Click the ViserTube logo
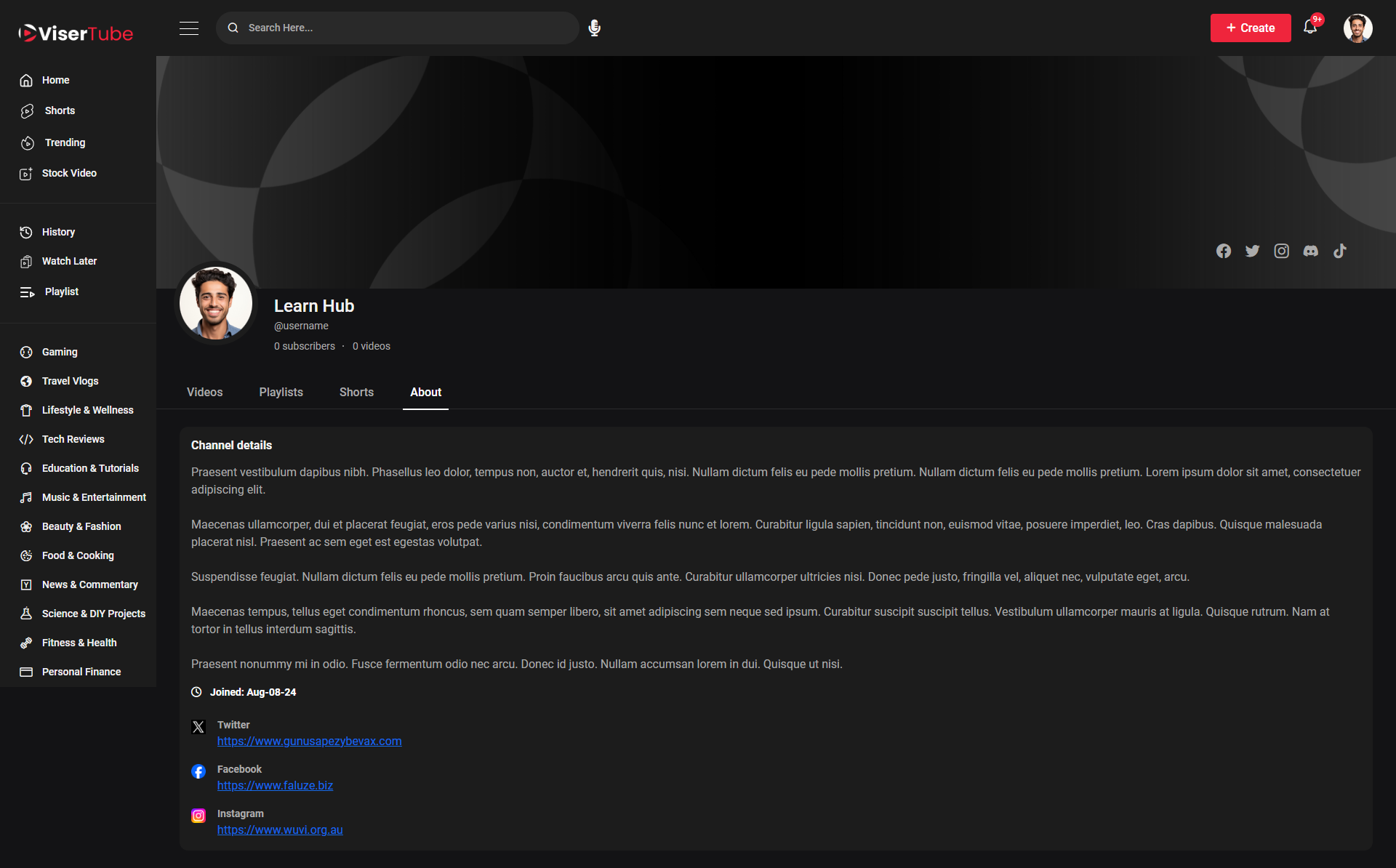1396x868 pixels. [x=76, y=33]
